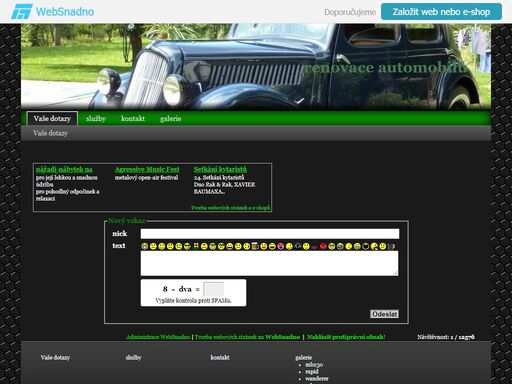Click the Návštěvnost counter text

pyautogui.click(x=446, y=337)
